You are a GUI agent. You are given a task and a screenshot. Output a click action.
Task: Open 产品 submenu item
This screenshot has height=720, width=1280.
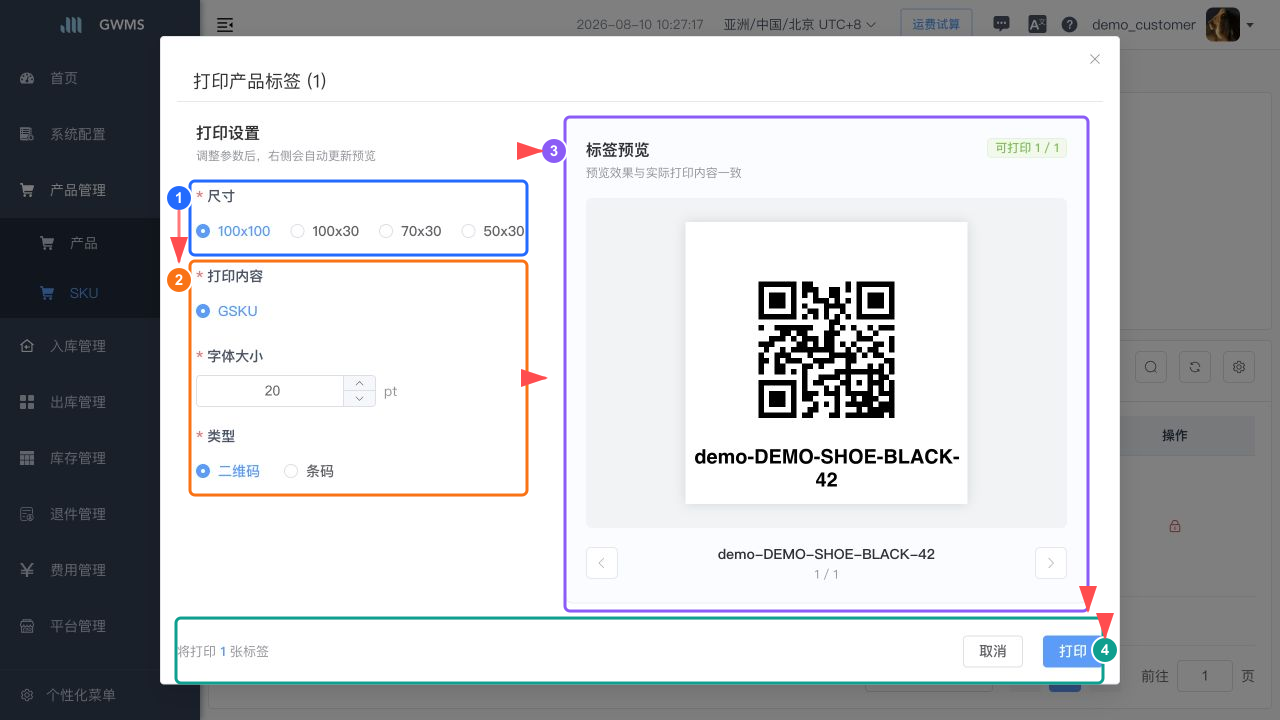click(84, 243)
